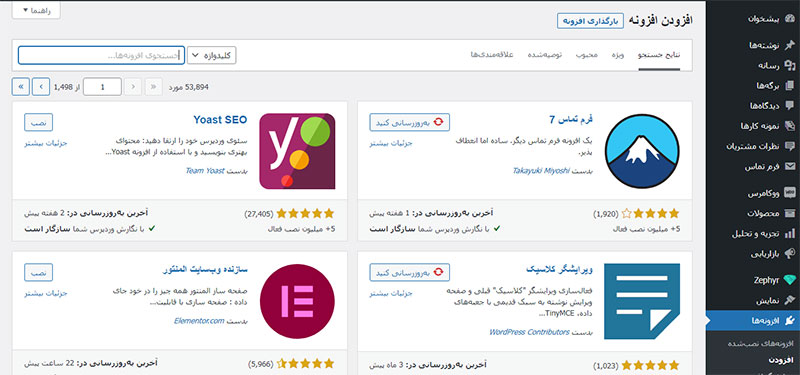Click the Yoast SEO star rating
This screenshot has height=375, width=800.
pos(305,213)
